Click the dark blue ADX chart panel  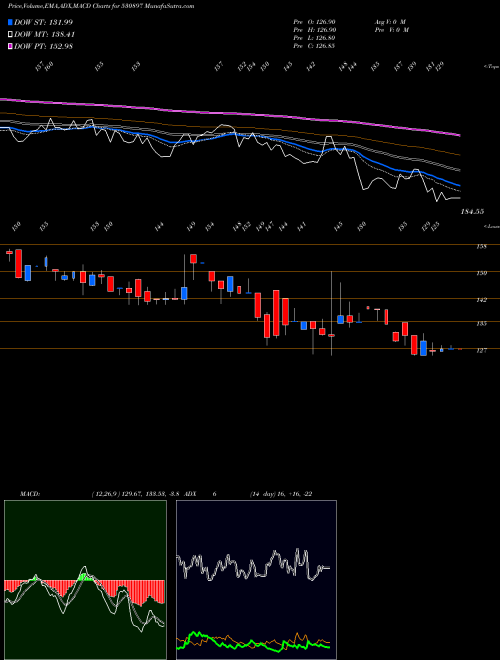pos(256,580)
